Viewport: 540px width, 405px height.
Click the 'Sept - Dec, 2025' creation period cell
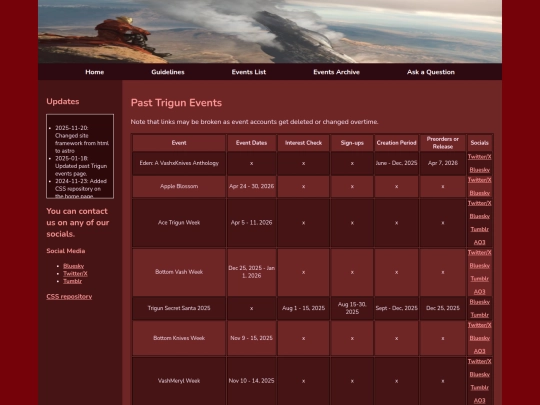pyautogui.click(x=396, y=308)
